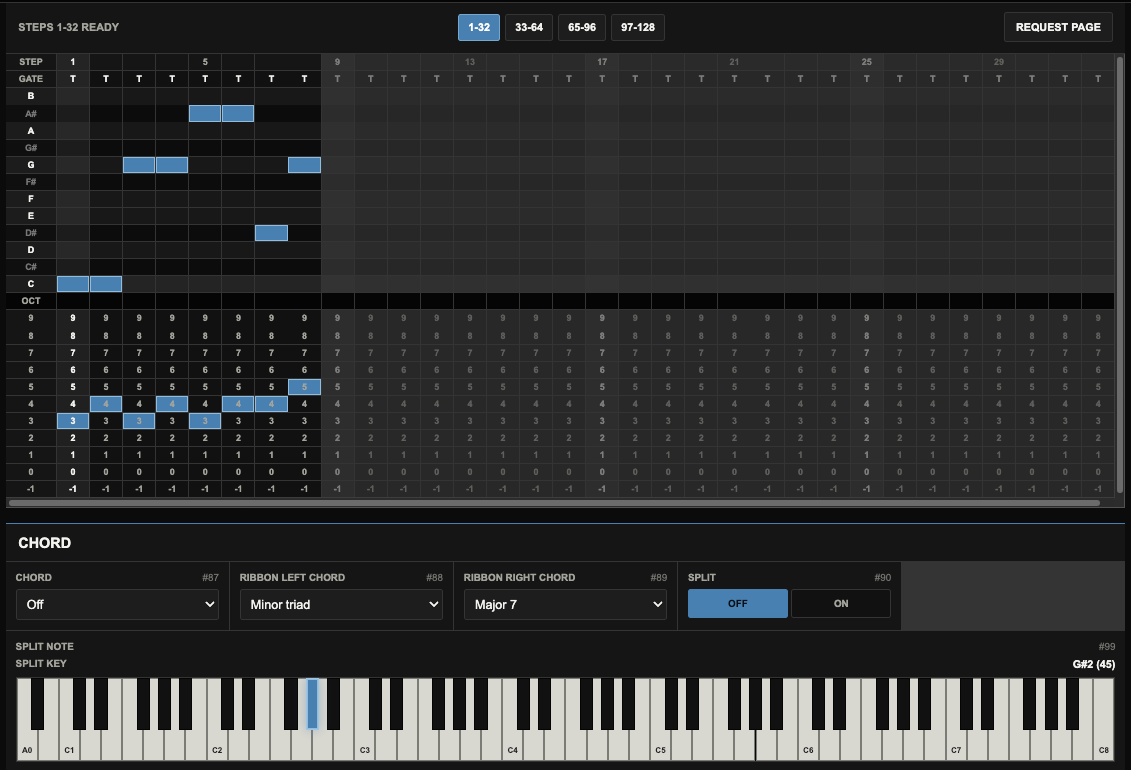Open the 65-96 steps page
The image size is (1131, 770).
point(582,27)
